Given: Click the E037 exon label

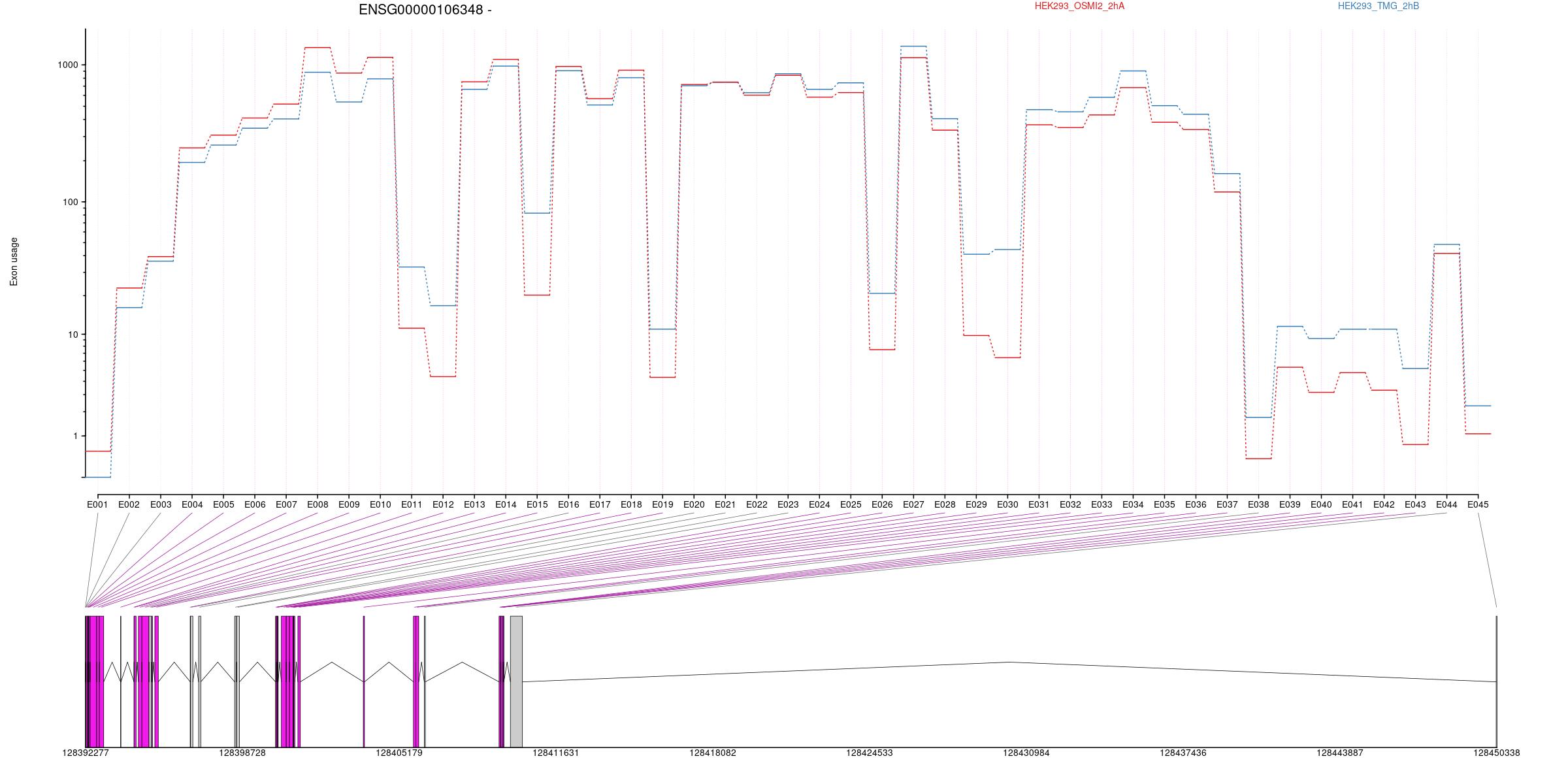Looking at the screenshot, I should coord(1227,504).
